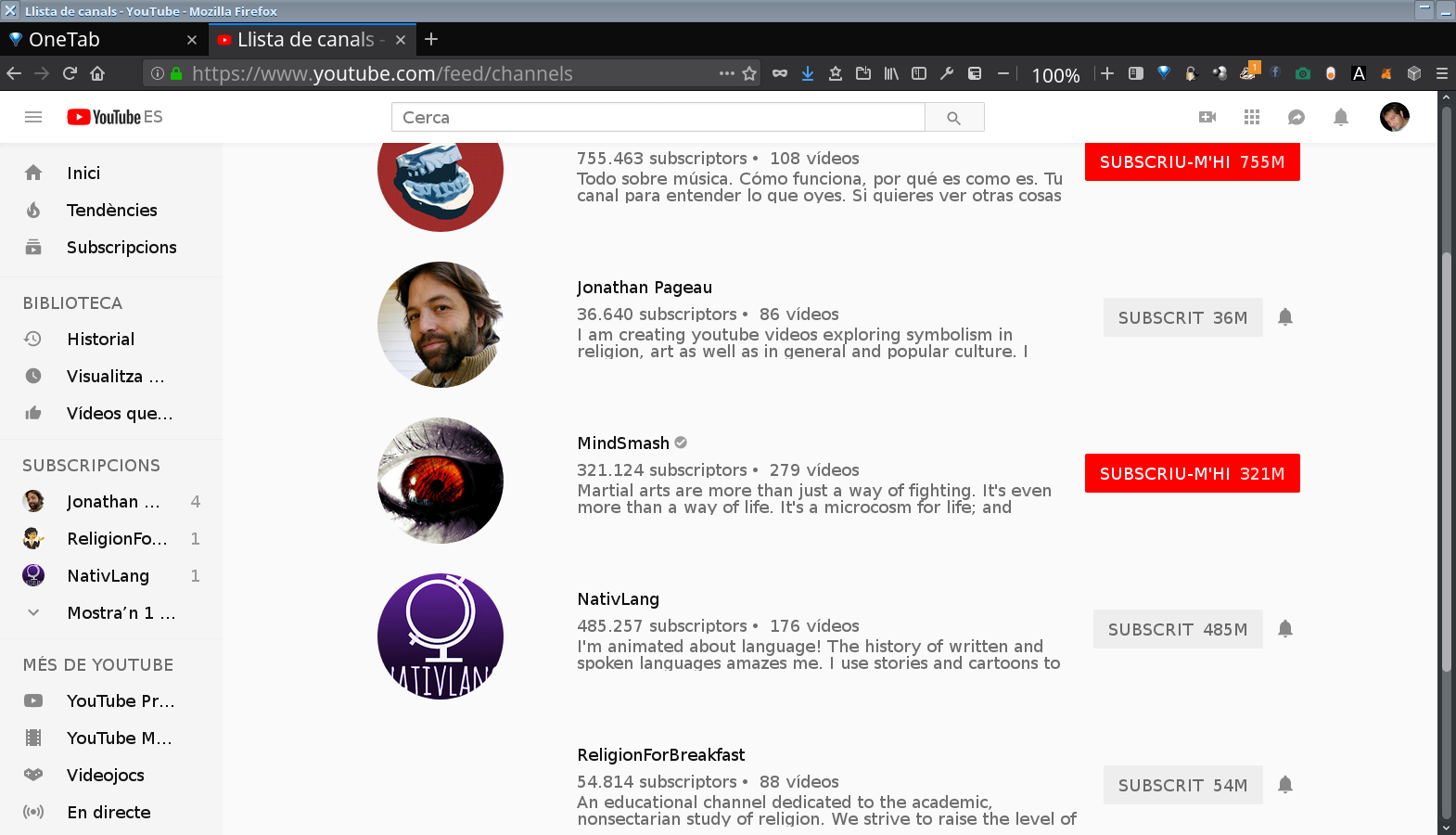
Task: Open the YouTube hamburger guide menu
Action: click(33, 117)
